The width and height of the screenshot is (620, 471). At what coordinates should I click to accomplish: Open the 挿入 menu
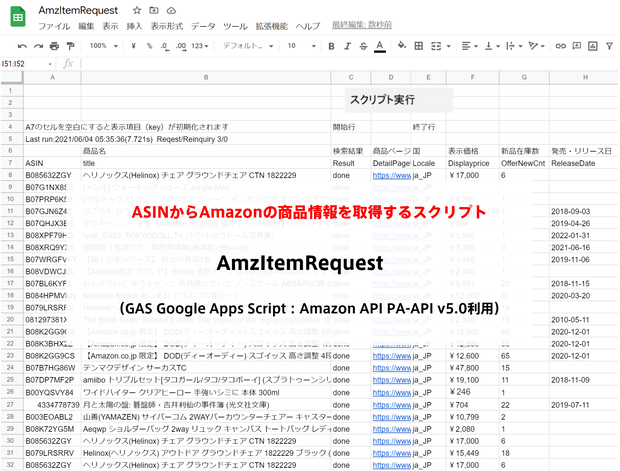click(134, 26)
